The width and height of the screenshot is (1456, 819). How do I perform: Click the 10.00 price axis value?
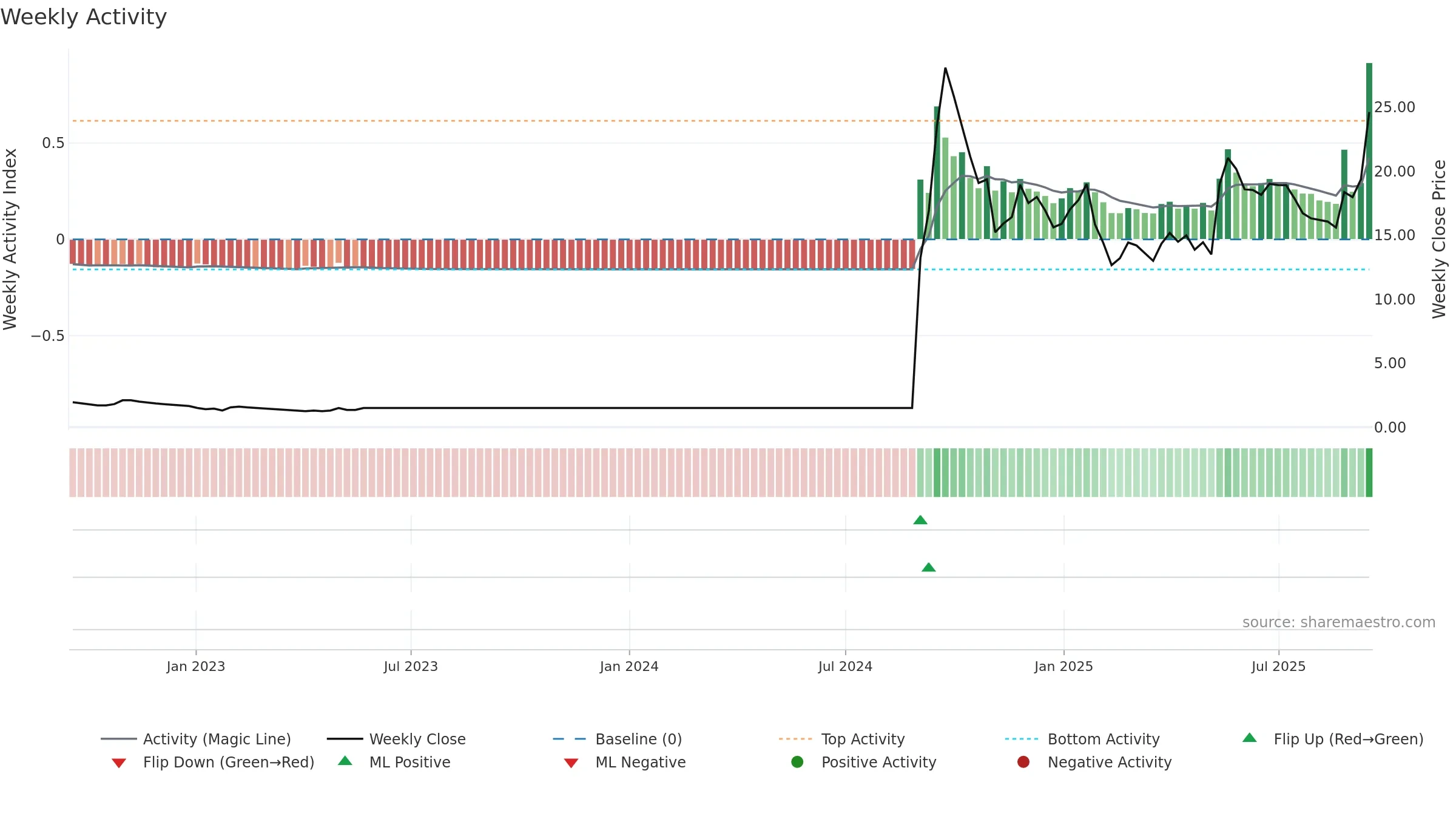[1394, 300]
